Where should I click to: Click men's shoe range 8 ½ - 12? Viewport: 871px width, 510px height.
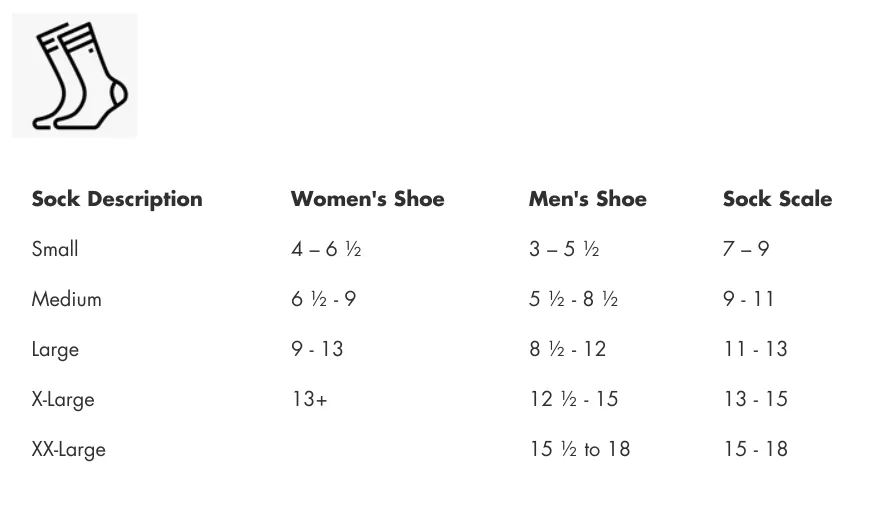point(567,349)
